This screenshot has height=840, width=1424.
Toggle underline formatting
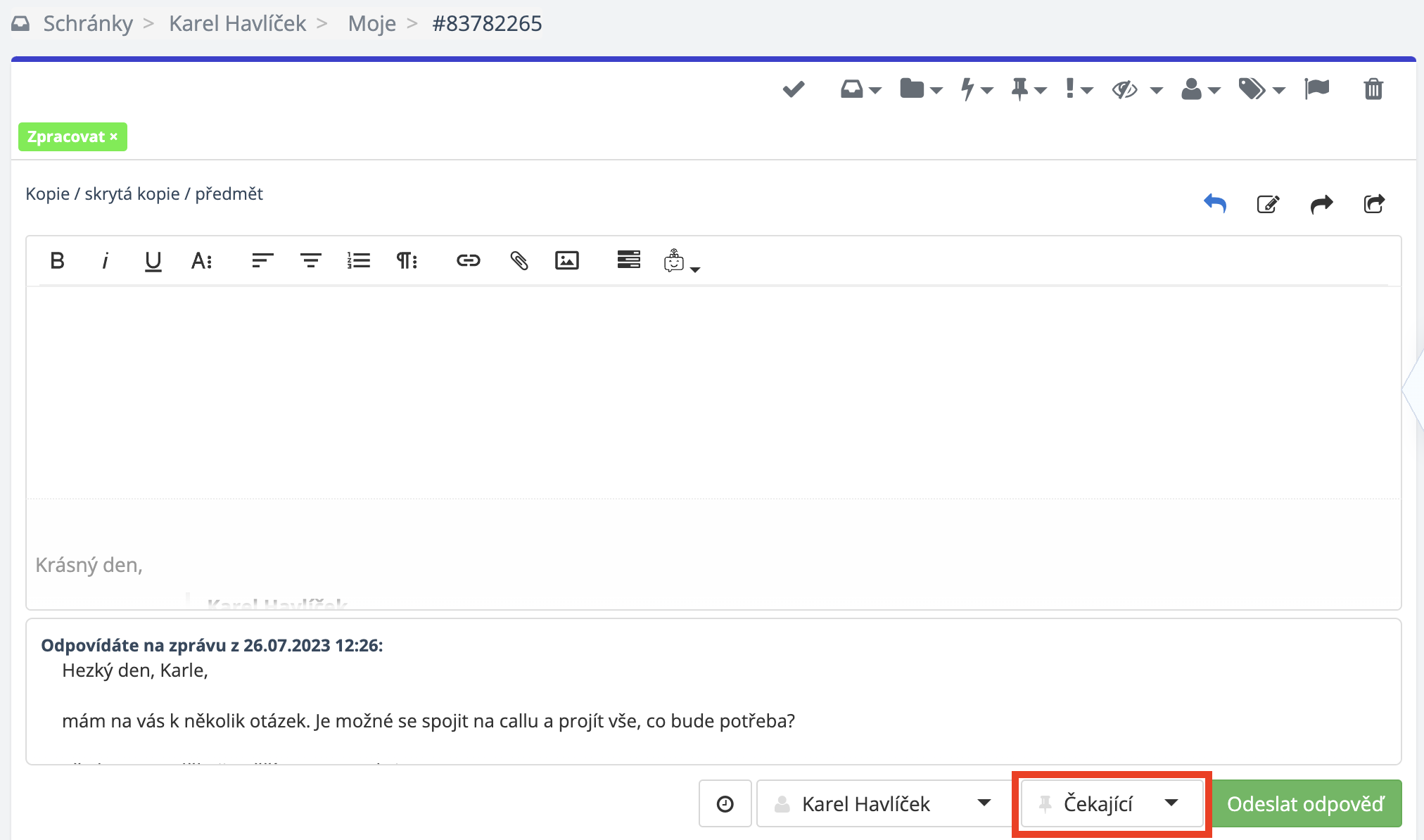click(x=153, y=261)
